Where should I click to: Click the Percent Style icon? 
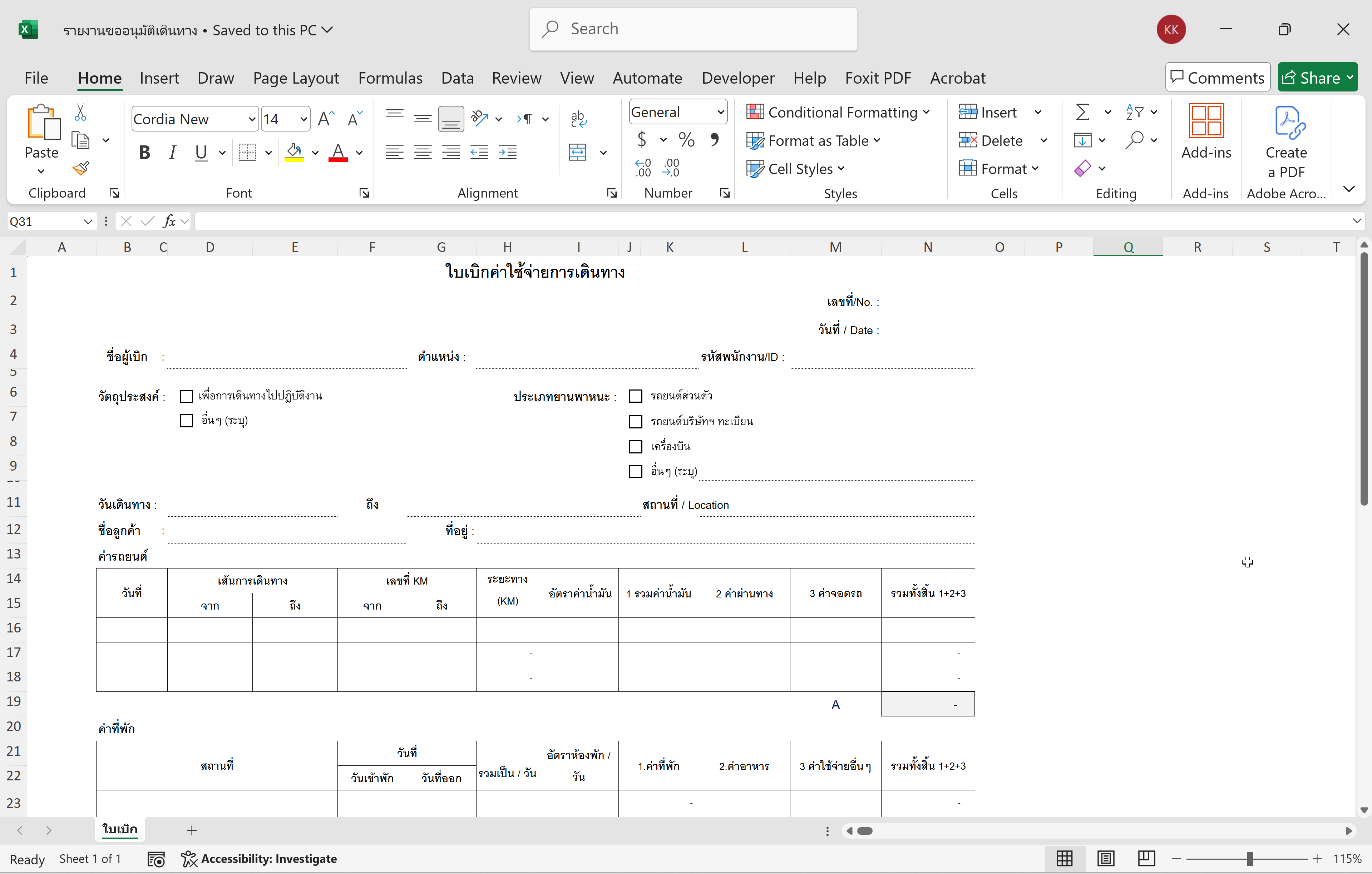tap(687, 140)
